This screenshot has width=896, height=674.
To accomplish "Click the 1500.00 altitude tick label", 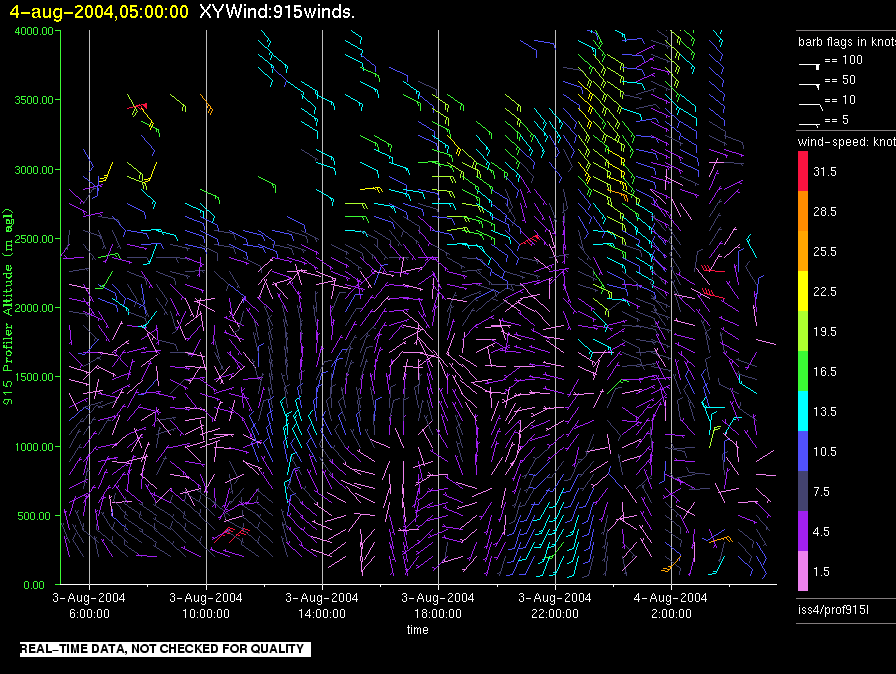I will pos(34,377).
